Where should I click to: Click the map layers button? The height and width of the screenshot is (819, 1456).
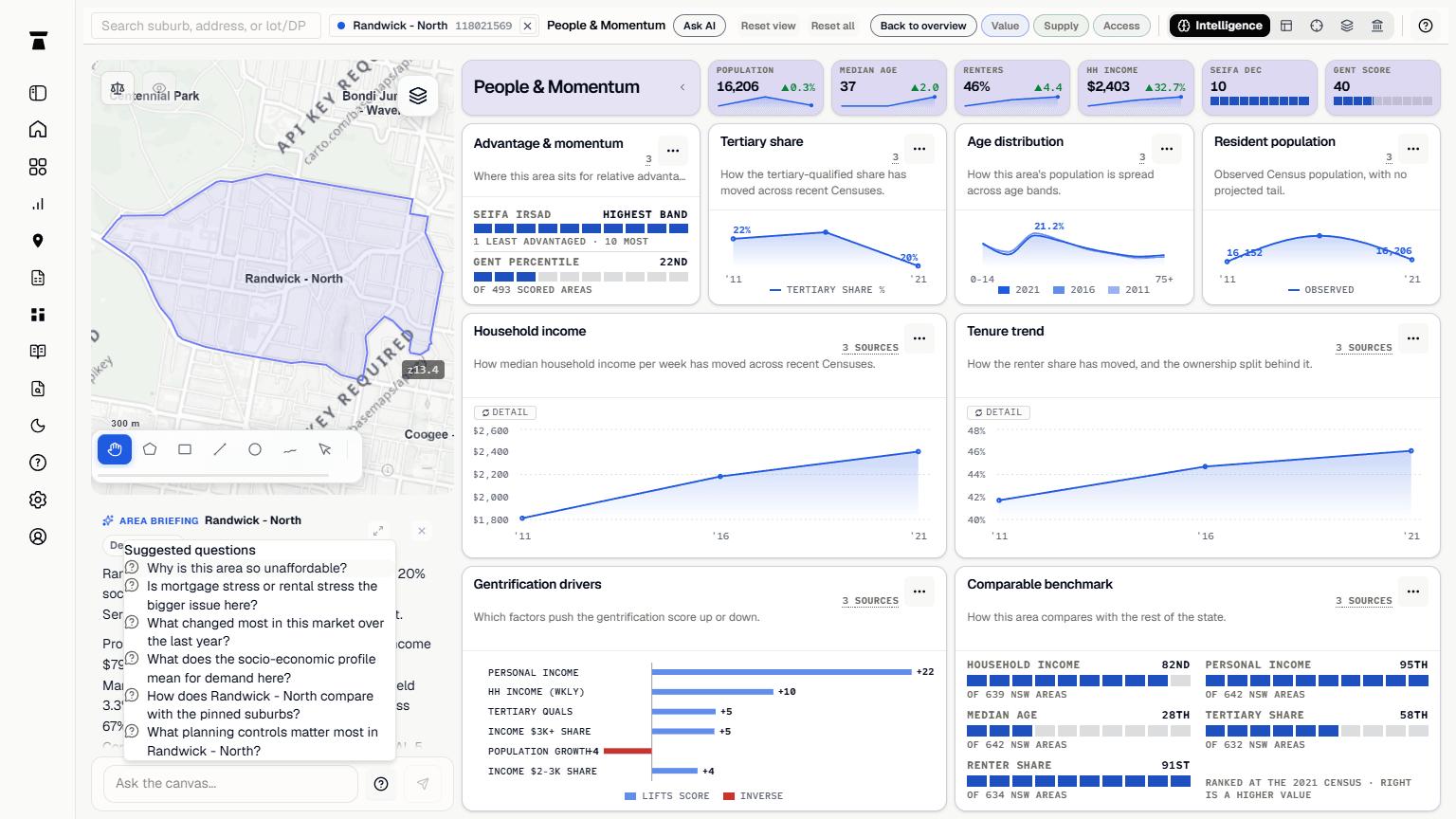[x=418, y=96]
